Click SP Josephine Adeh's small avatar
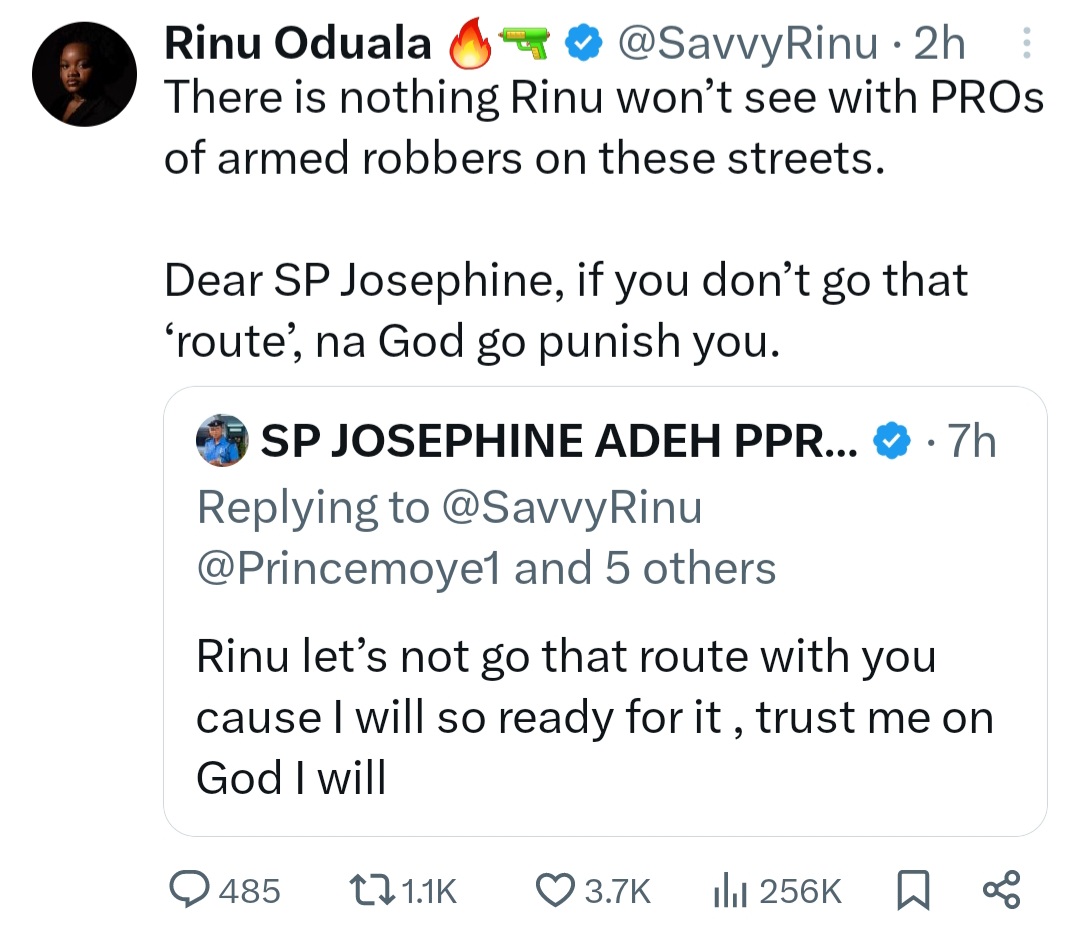 click(x=221, y=440)
